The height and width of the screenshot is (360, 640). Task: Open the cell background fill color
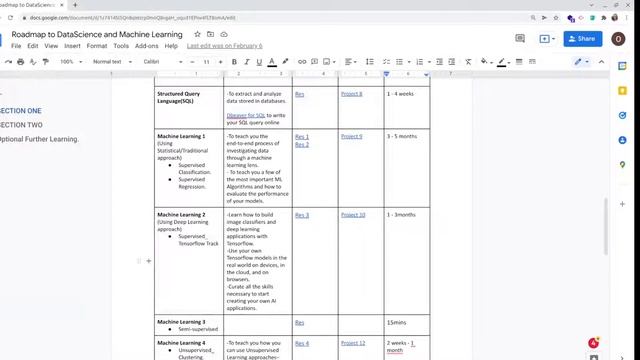[484, 62]
